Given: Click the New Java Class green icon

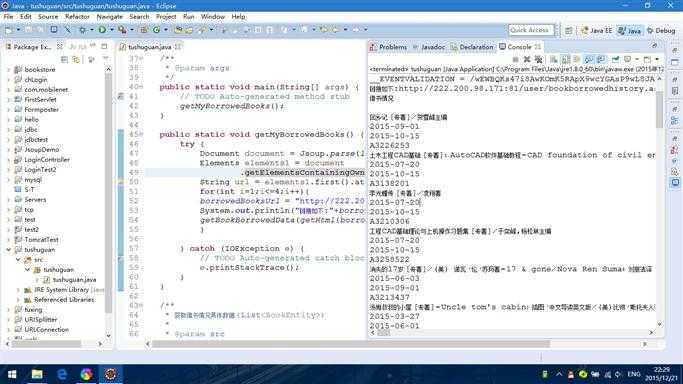Looking at the screenshot, I should click(x=156, y=30).
